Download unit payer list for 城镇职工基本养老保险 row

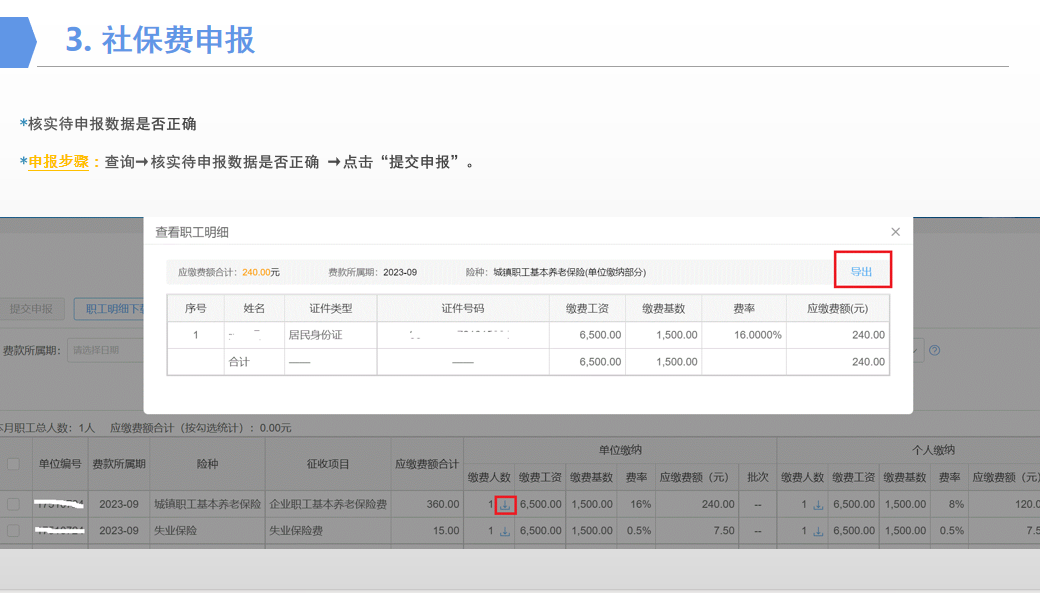coord(505,505)
